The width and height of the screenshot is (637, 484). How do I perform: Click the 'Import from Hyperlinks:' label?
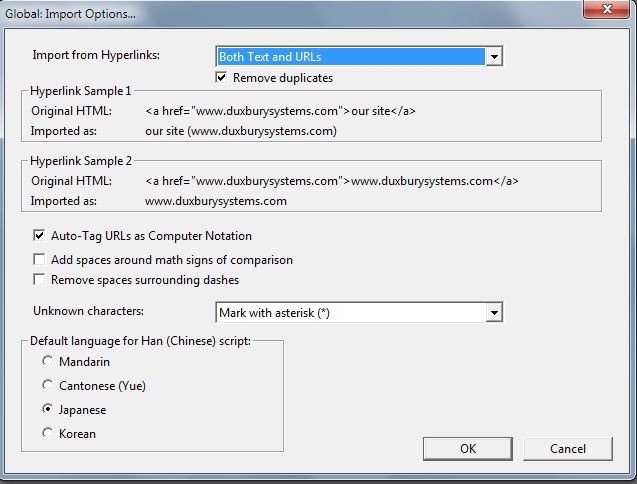click(96, 55)
